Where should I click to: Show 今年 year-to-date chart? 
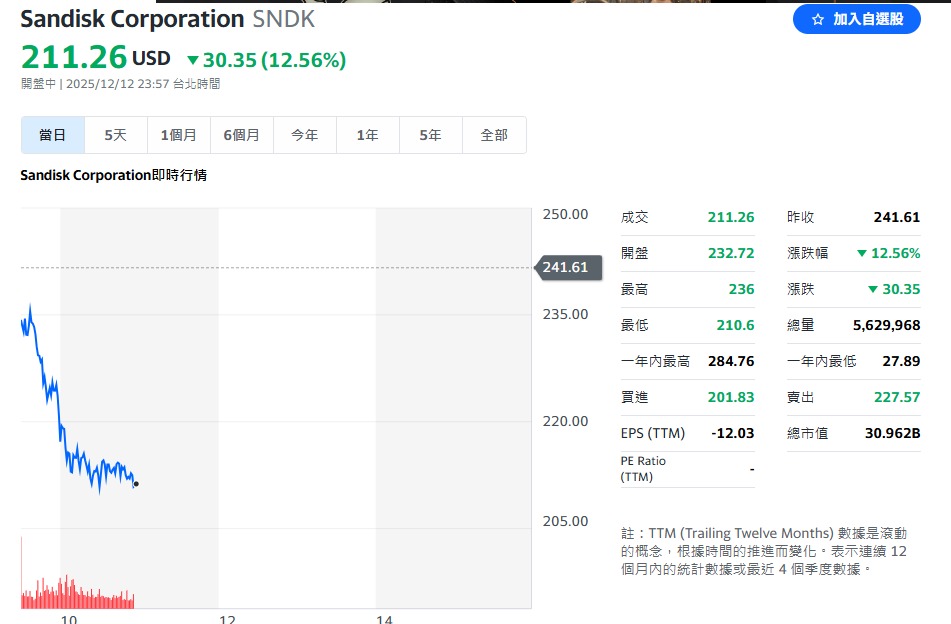[x=305, y=135]
